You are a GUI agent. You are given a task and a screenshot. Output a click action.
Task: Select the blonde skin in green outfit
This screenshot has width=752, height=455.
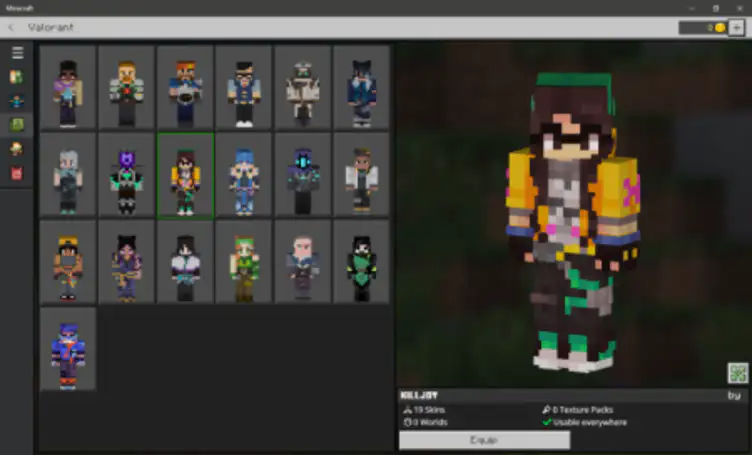tap(244, 263)
